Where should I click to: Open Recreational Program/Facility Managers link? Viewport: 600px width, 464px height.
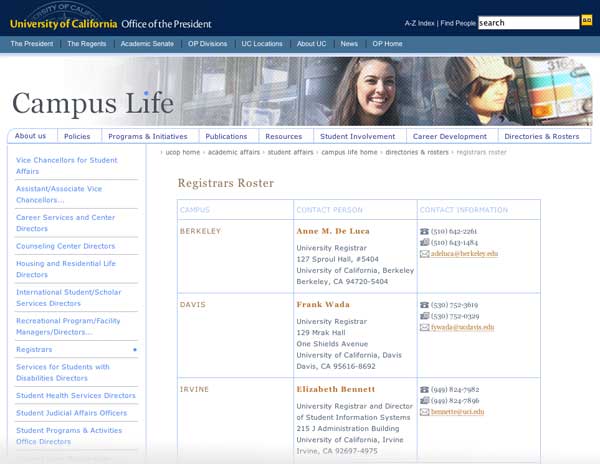pos(68,326)
